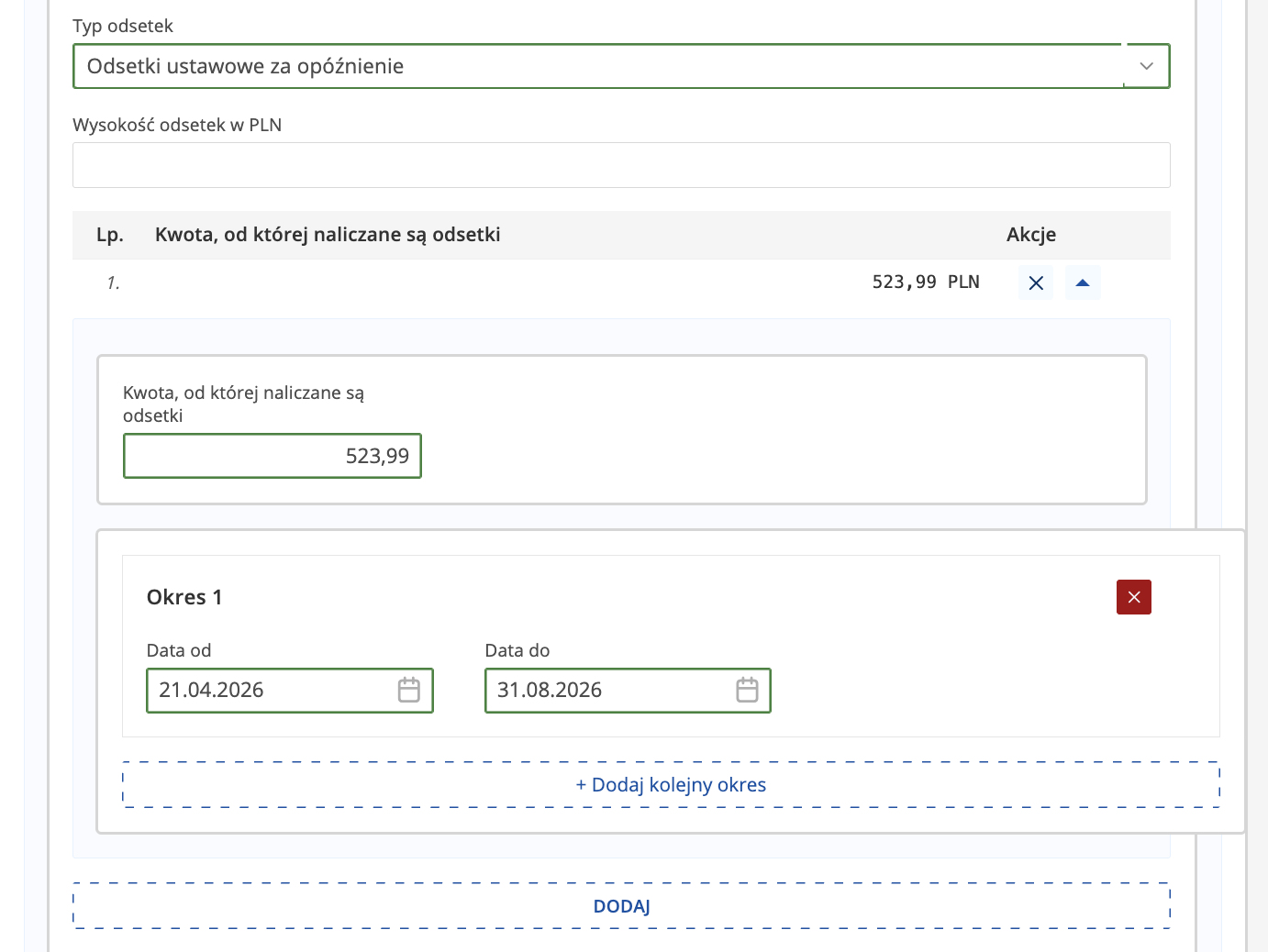Select the 523,99 PLN value in row 1
The height and width of the screenshot is (952, 1268).
(926, 282)
